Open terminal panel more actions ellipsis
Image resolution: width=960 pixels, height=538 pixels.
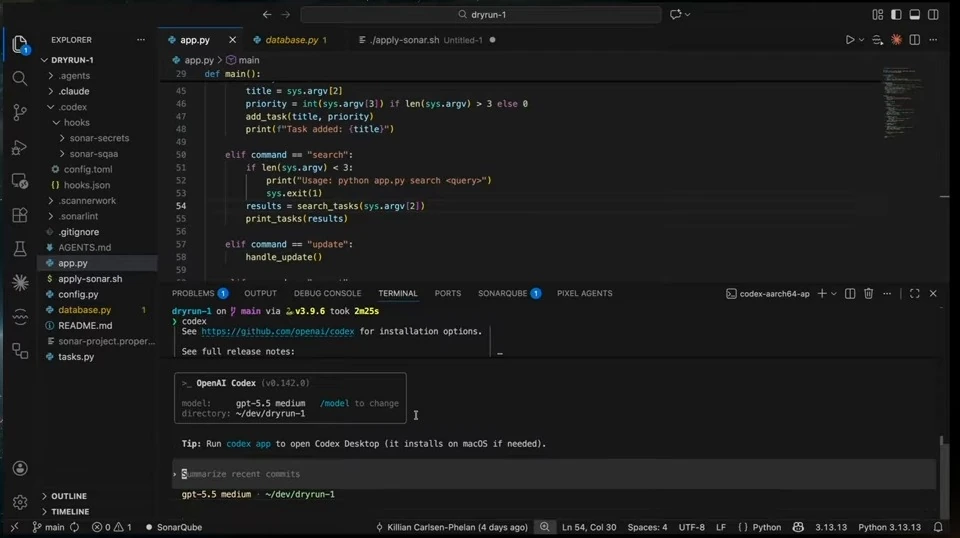(887, 294)
